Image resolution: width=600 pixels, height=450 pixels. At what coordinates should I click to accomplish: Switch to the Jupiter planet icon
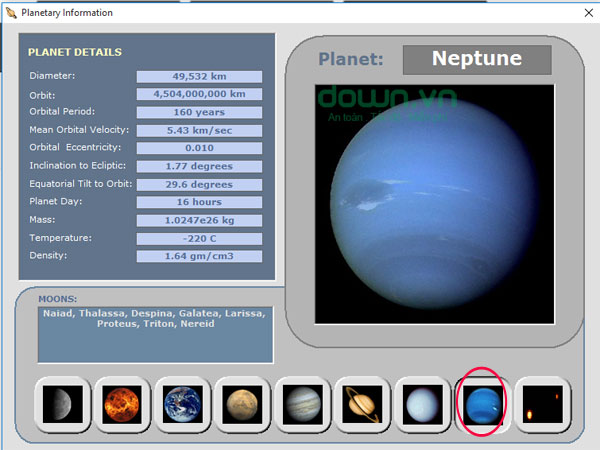[x=303, y=405]
